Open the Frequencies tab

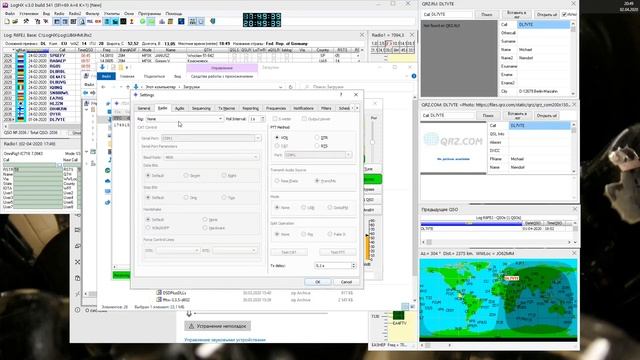click(276, 108)
